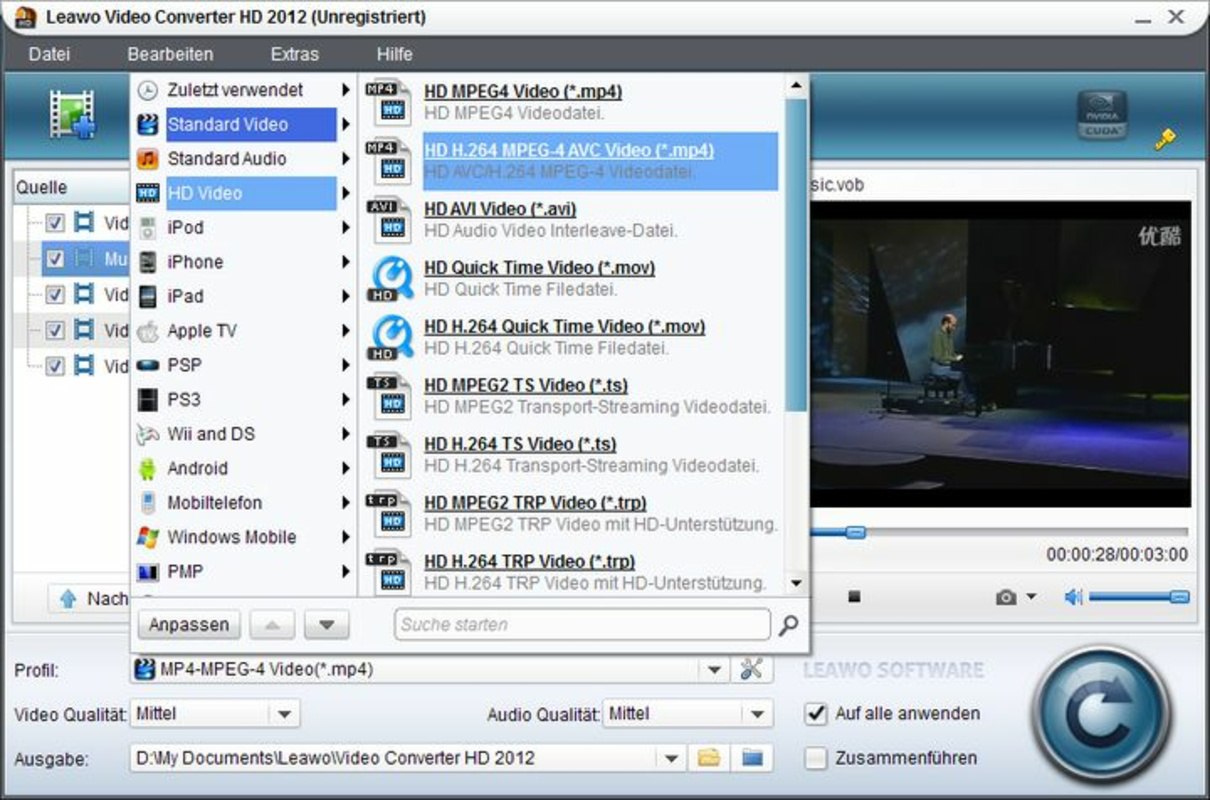
Task: Click the Standard Audio category icon
Action: click(x=148, y=159)
